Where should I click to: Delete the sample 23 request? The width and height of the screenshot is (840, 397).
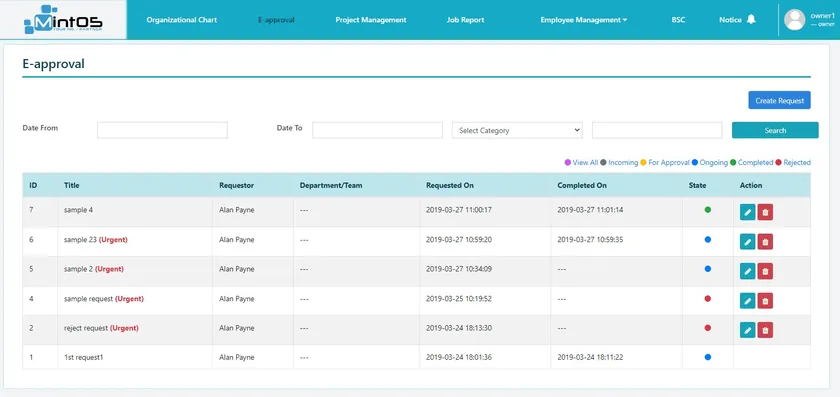765,242
